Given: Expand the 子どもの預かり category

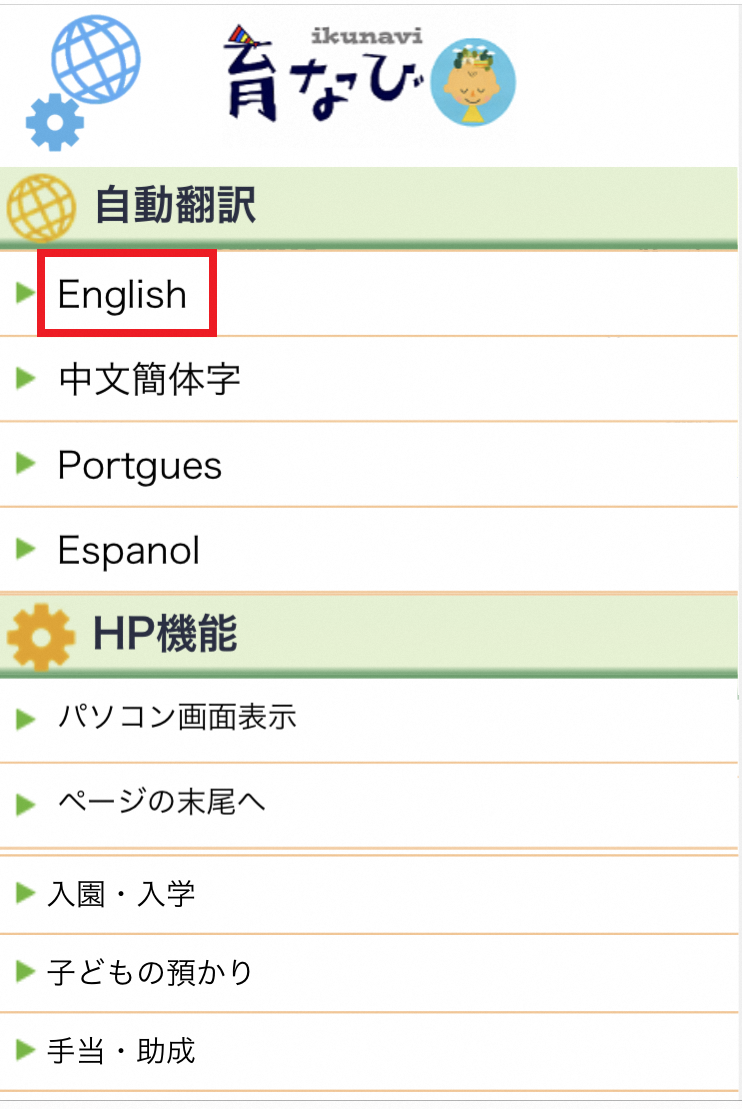Looking at the screenshot, I should click(x=150, y=971).
